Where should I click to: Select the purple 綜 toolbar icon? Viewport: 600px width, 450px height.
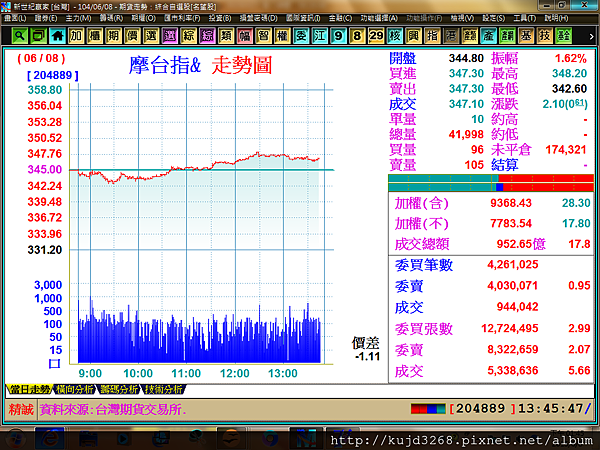pos(207,36)
